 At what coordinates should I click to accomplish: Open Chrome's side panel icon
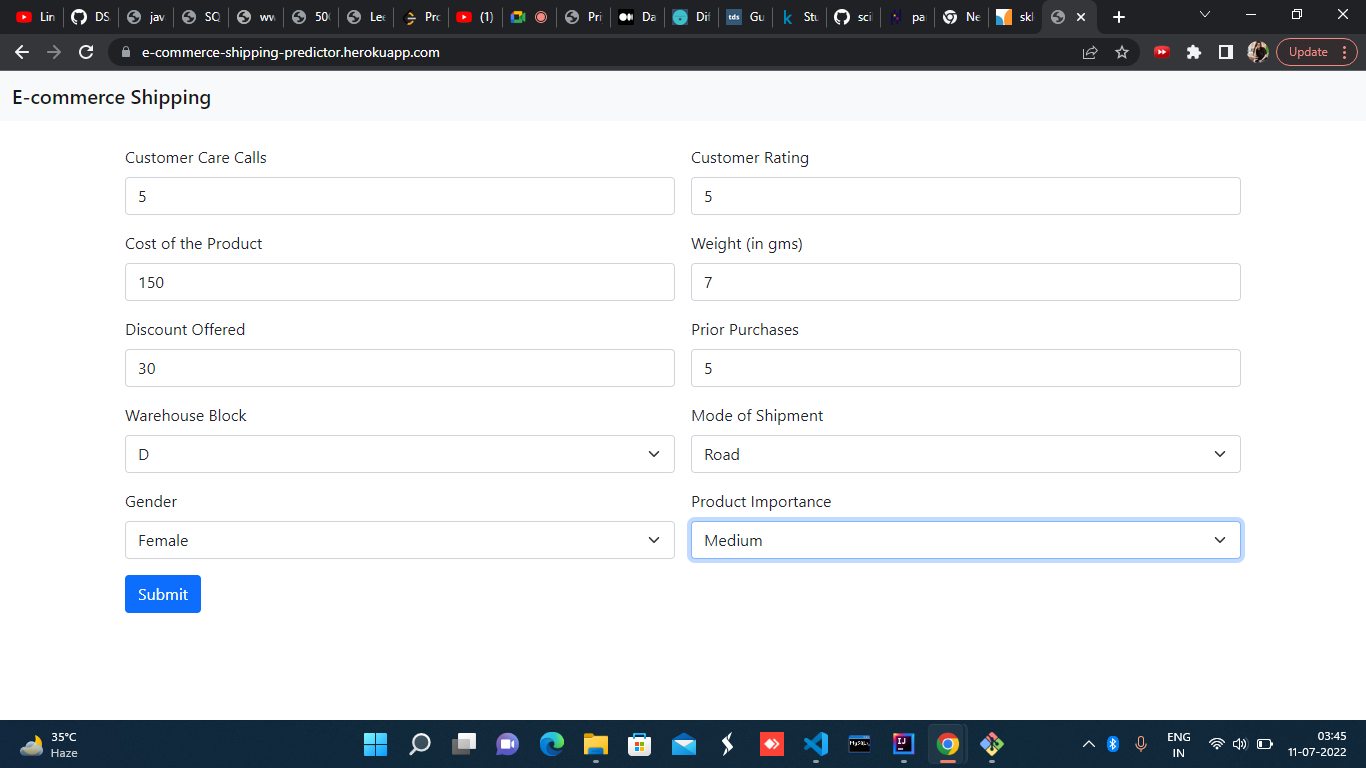point(1226,52)
